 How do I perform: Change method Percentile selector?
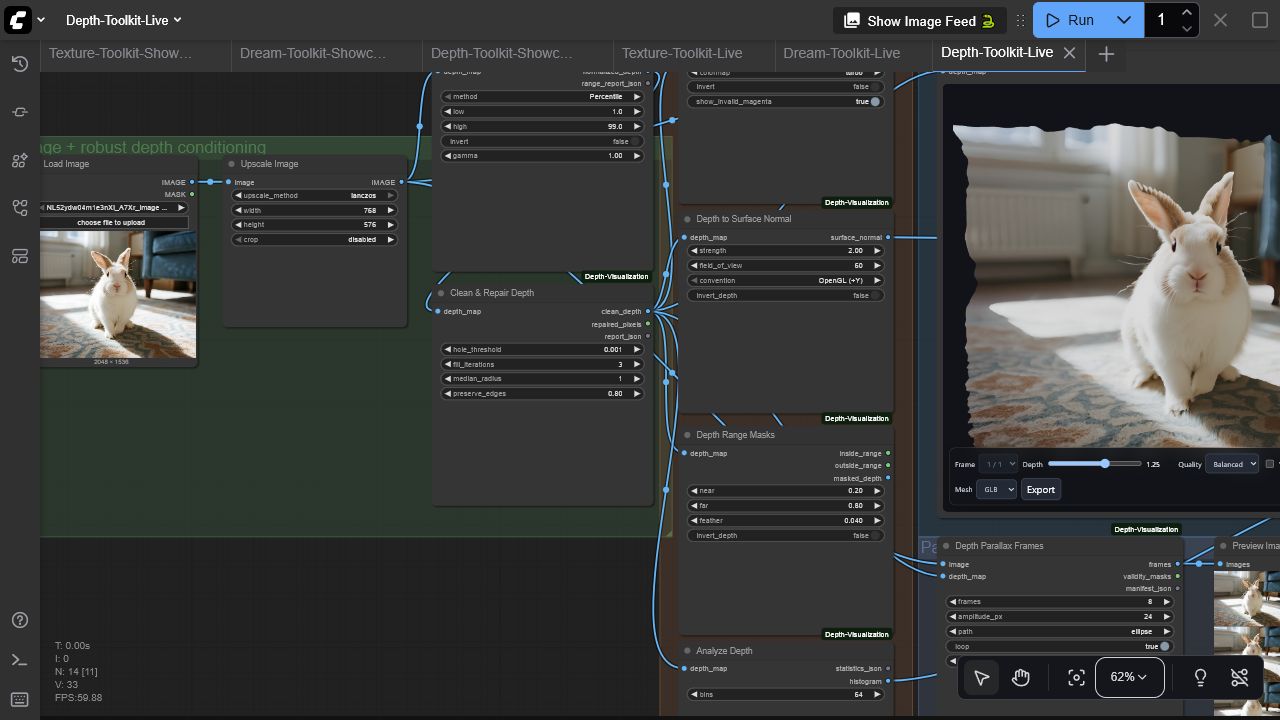pos(543,97)
